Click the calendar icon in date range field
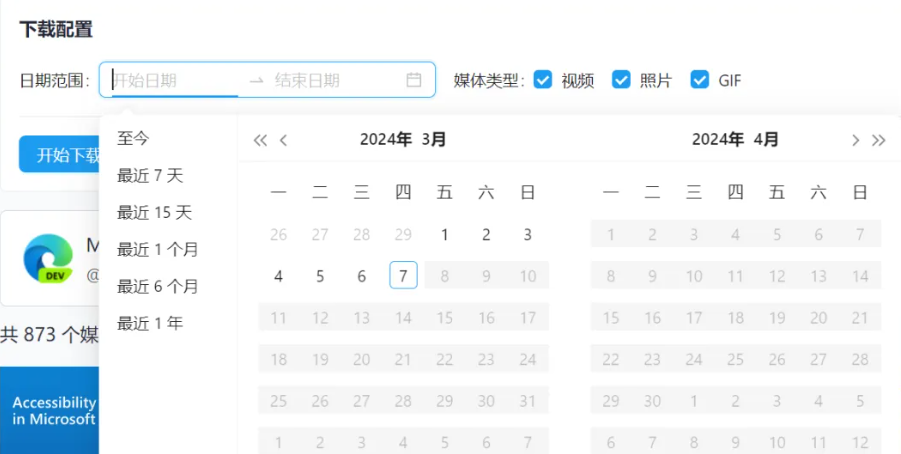This screenshot has width=901, height=454. (x=414, y=80)
